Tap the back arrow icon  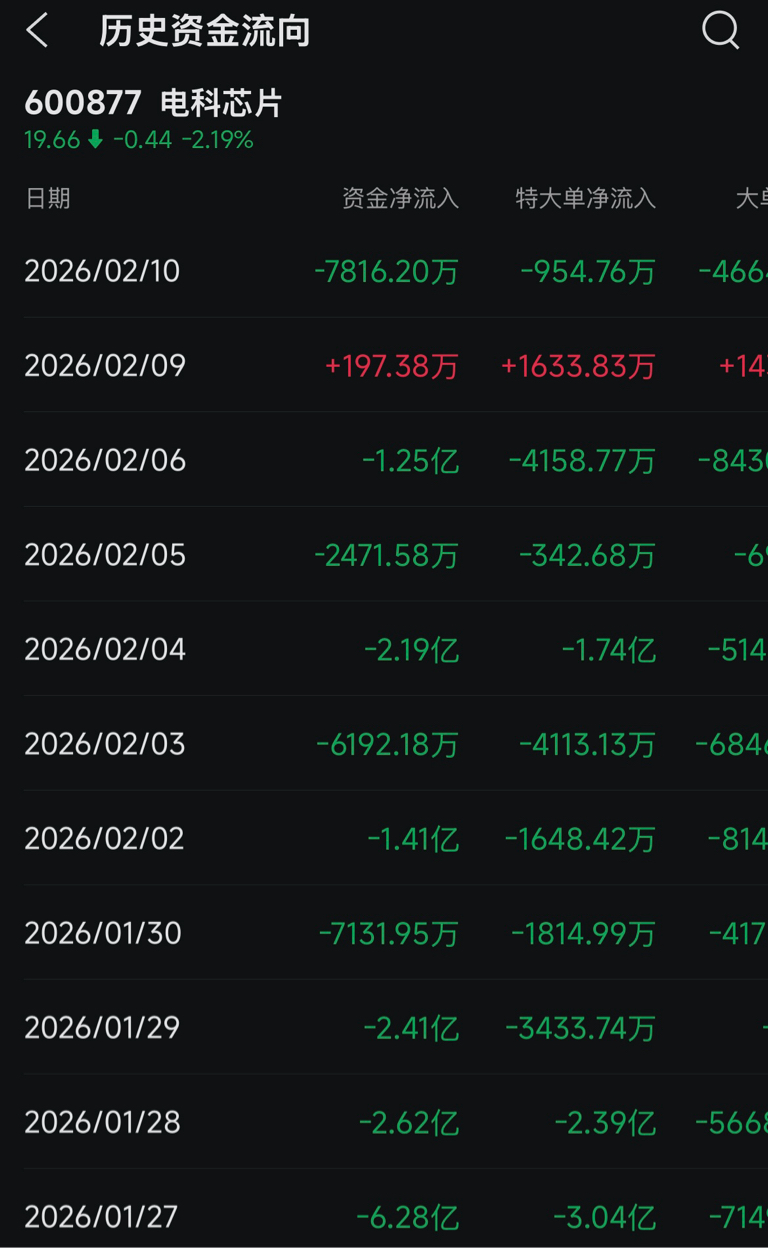(37, 31)
